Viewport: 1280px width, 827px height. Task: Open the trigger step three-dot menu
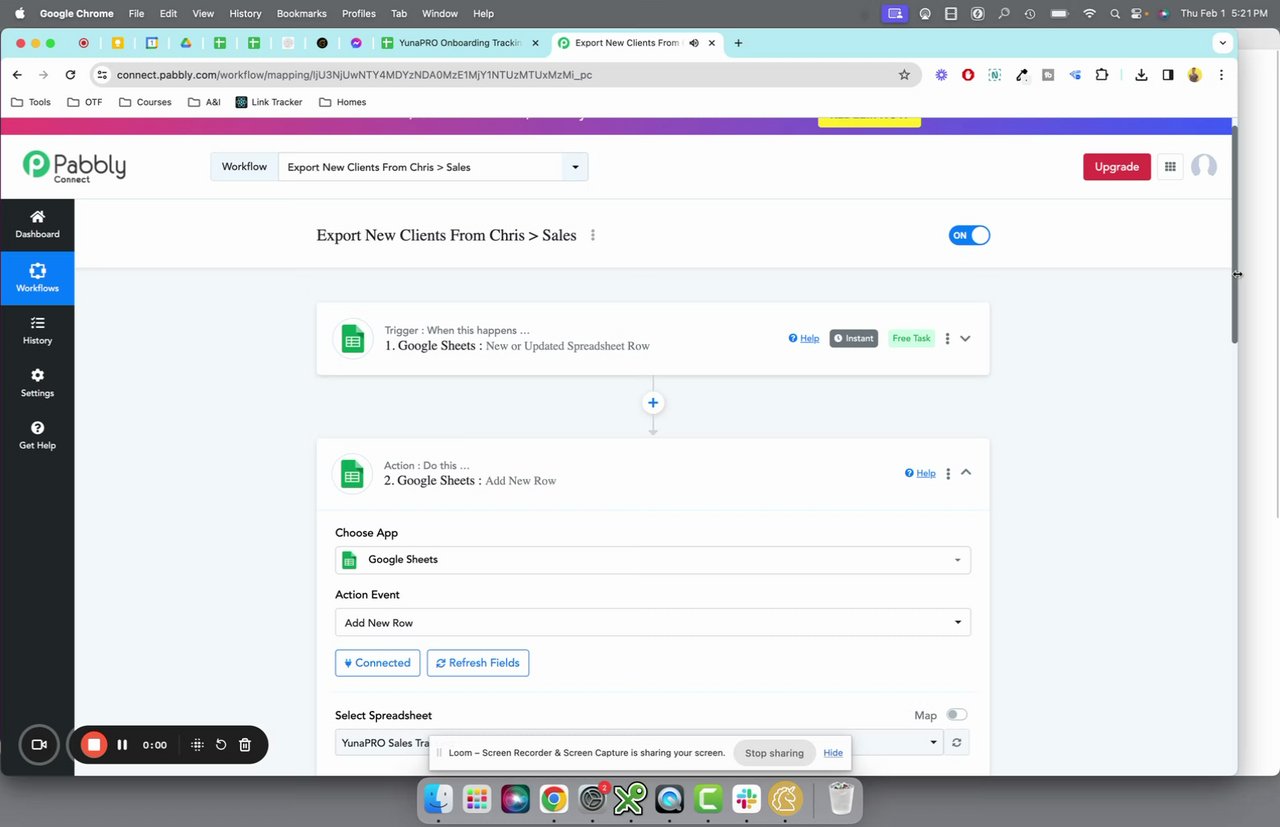tap(947, 339)
